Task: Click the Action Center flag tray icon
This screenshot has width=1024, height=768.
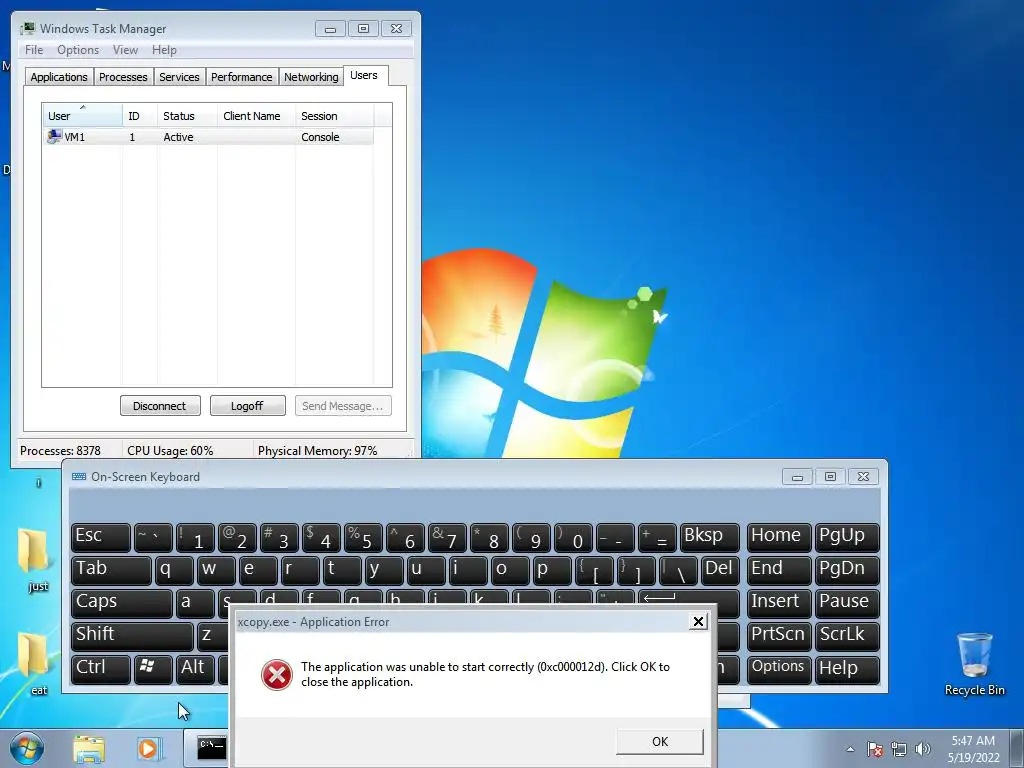Action: [875, 749]
